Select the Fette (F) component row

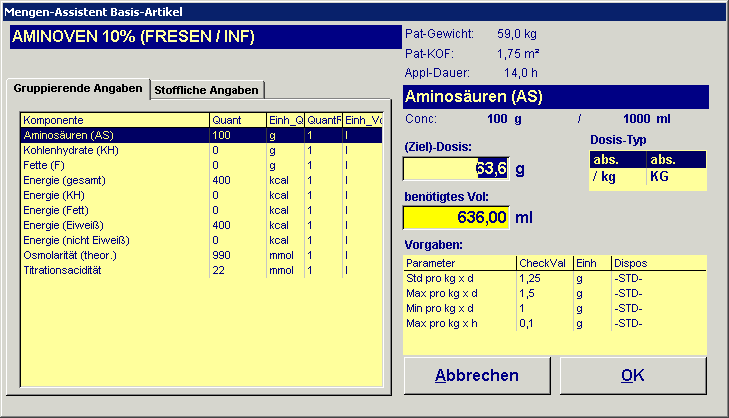pyautogui.click(x=202, y=165)
